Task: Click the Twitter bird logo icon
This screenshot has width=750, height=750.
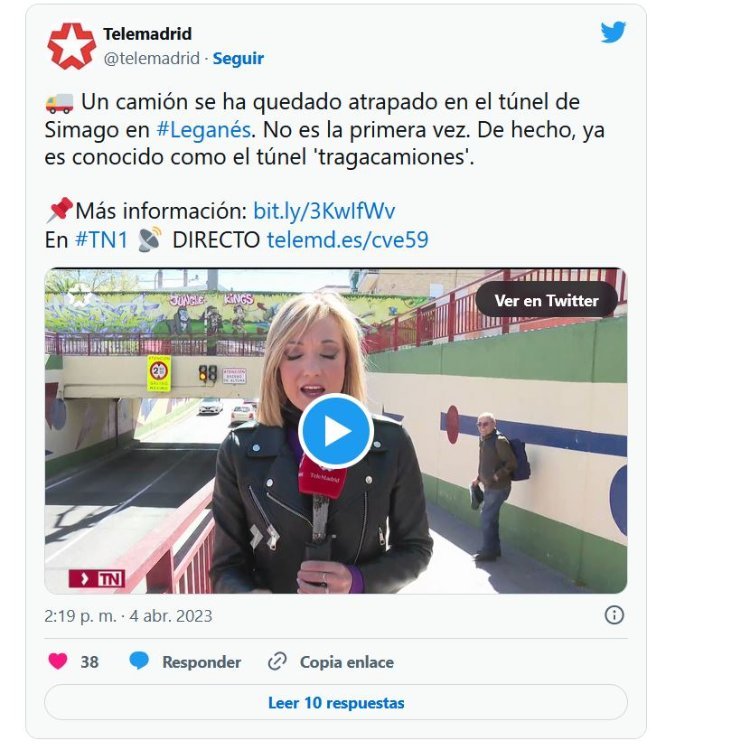Action: (x=613, y=32)
